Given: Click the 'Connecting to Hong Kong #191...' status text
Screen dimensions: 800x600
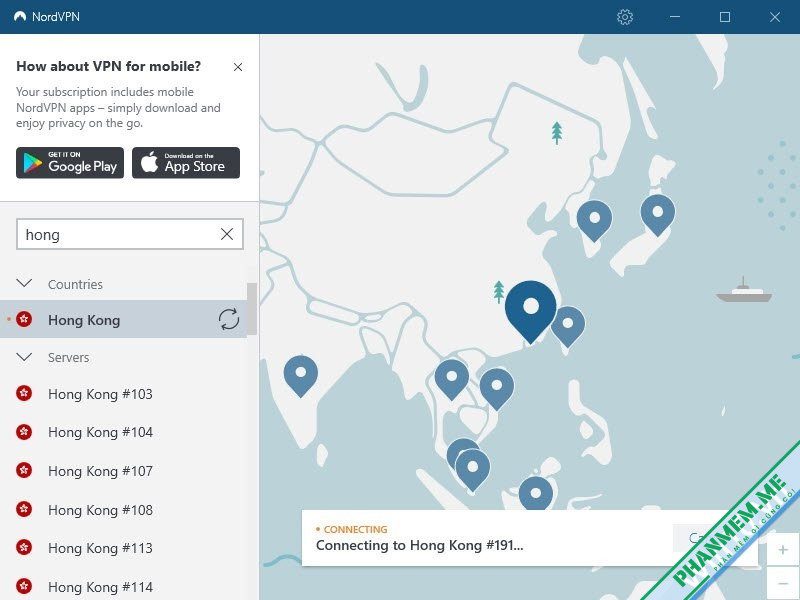Looking at the screenshot, I should 419,545.
